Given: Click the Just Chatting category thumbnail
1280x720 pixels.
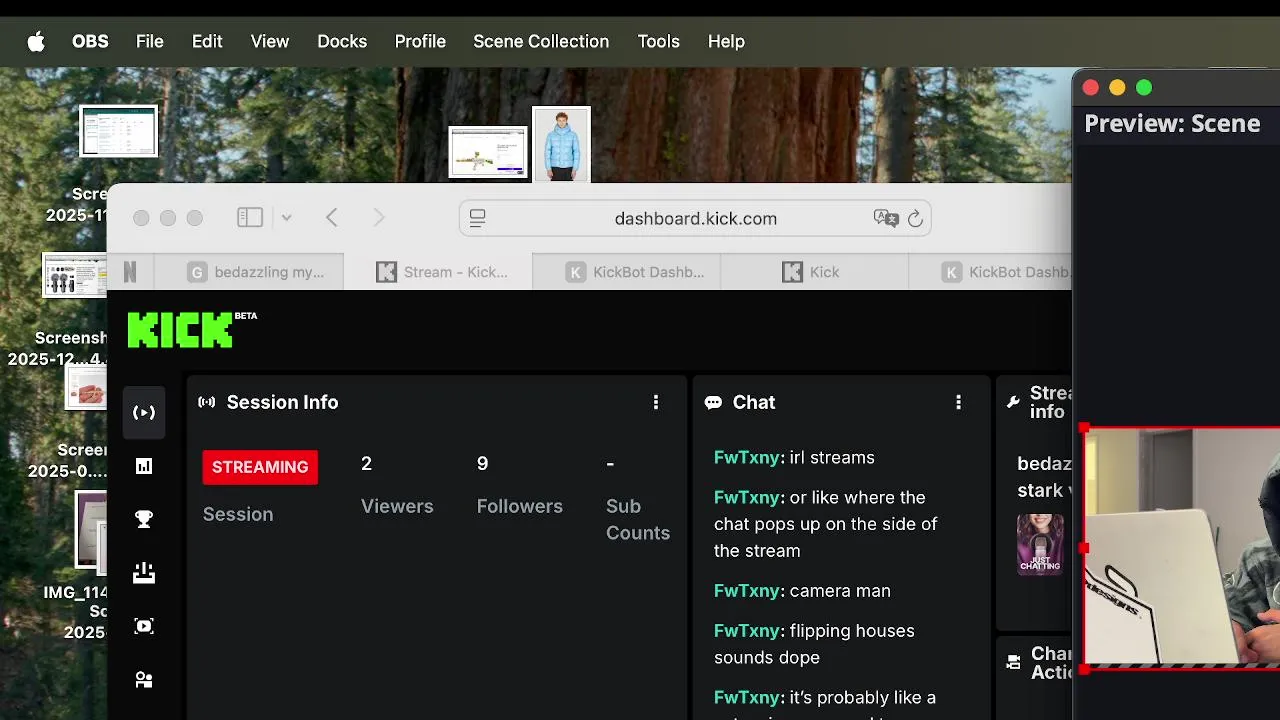Looking at the screenshot, I should tap(1040, 544).
